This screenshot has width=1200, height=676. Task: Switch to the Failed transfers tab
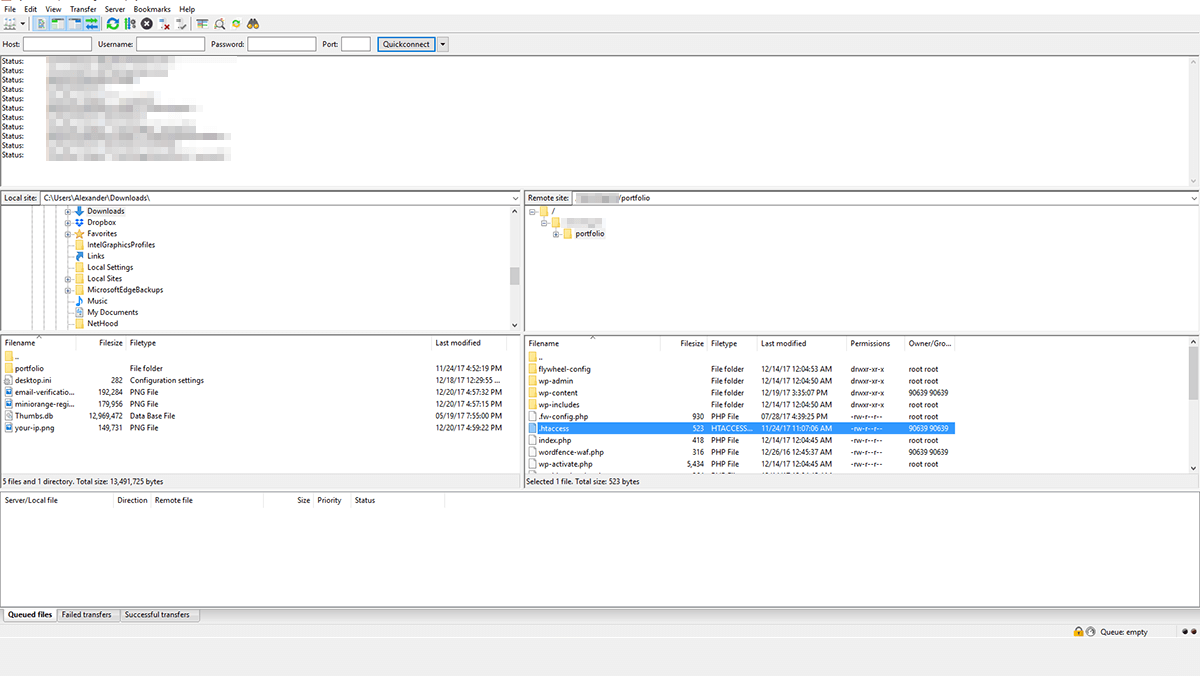[87, 615]
